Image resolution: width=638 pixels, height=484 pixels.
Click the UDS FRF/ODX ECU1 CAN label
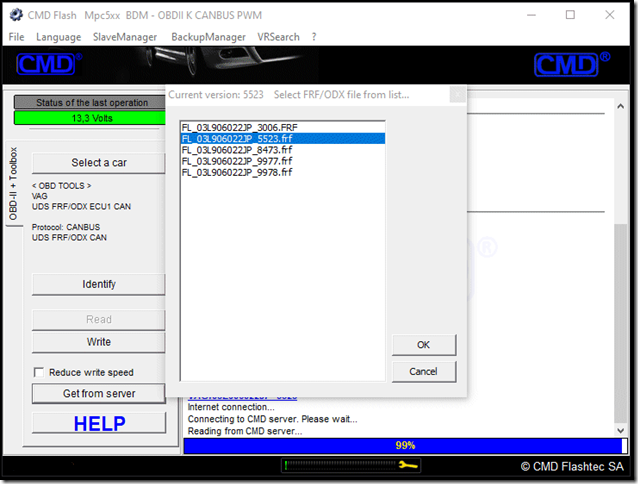[81, 207]
